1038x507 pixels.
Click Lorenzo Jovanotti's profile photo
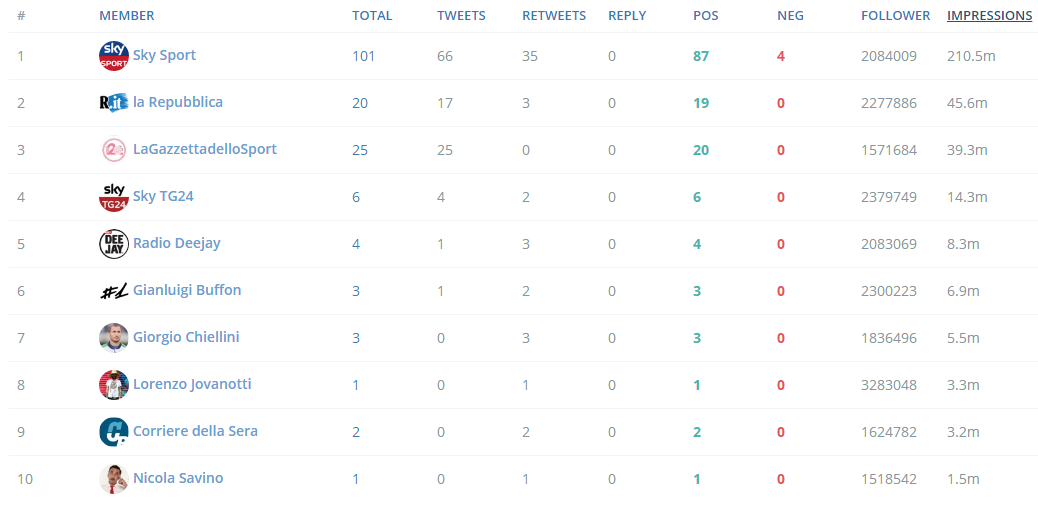point(113,385)
